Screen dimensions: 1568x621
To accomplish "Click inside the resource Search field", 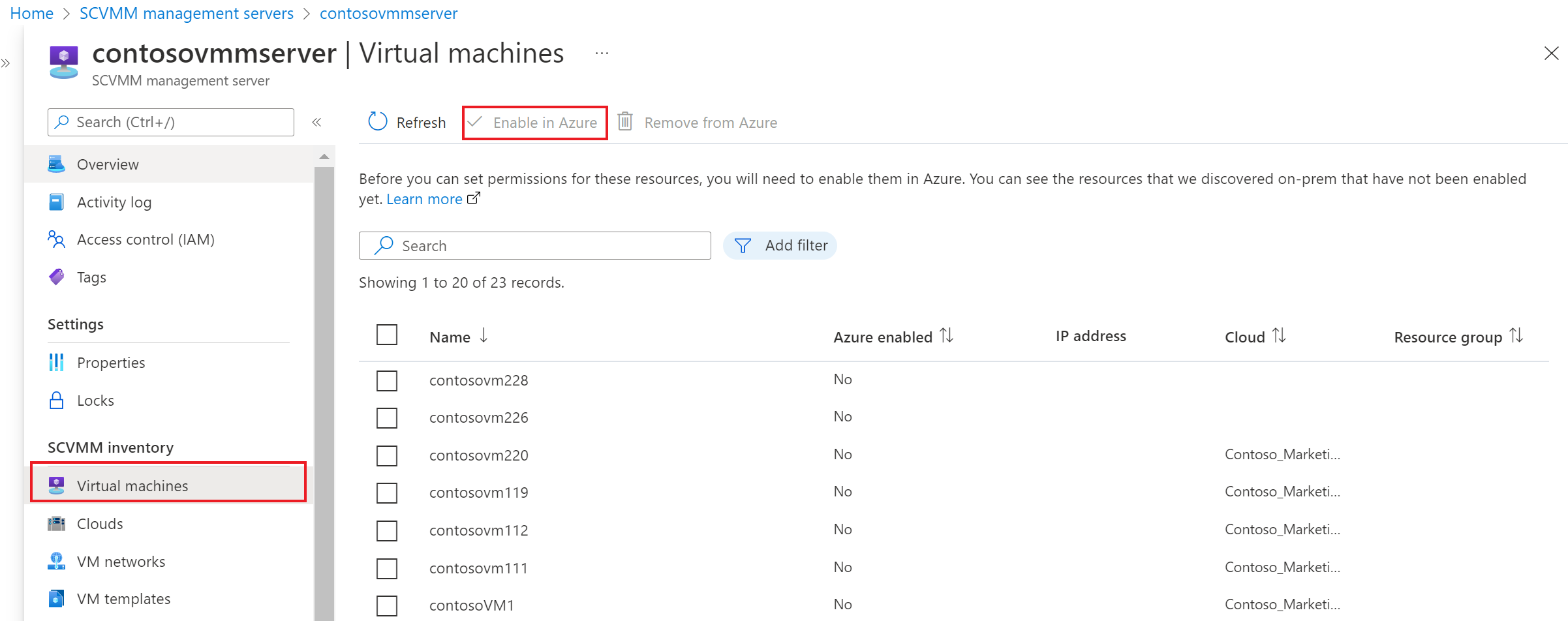I will (535, 245).
